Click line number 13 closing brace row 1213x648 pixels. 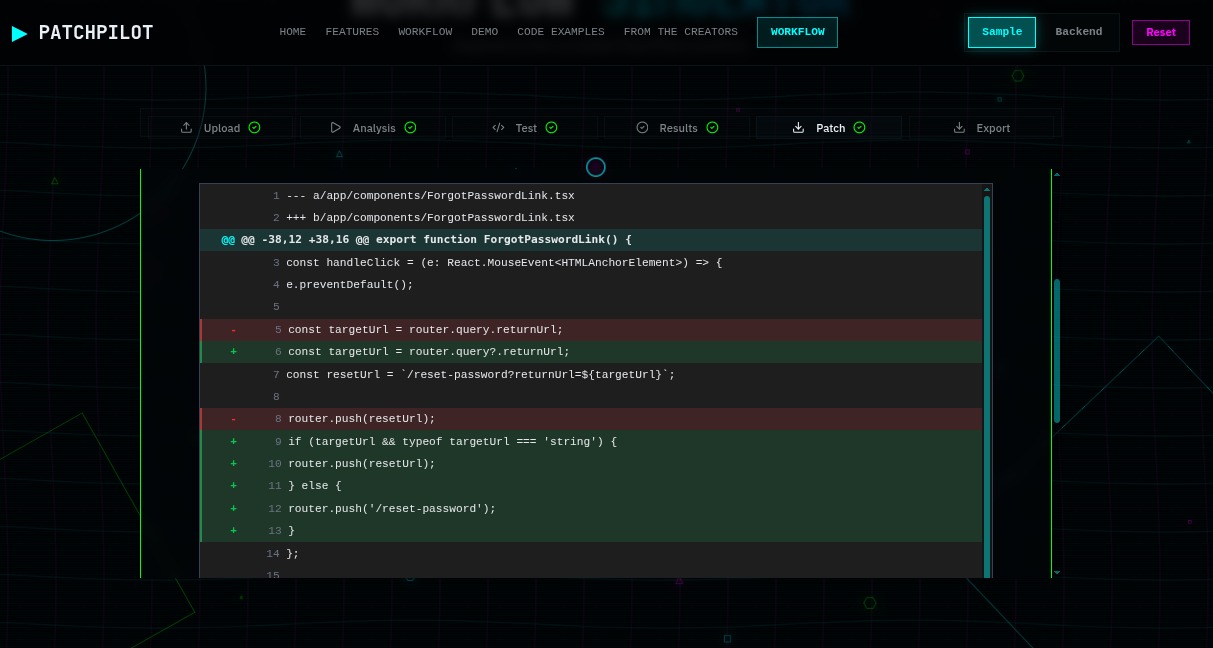click(591, 531)
